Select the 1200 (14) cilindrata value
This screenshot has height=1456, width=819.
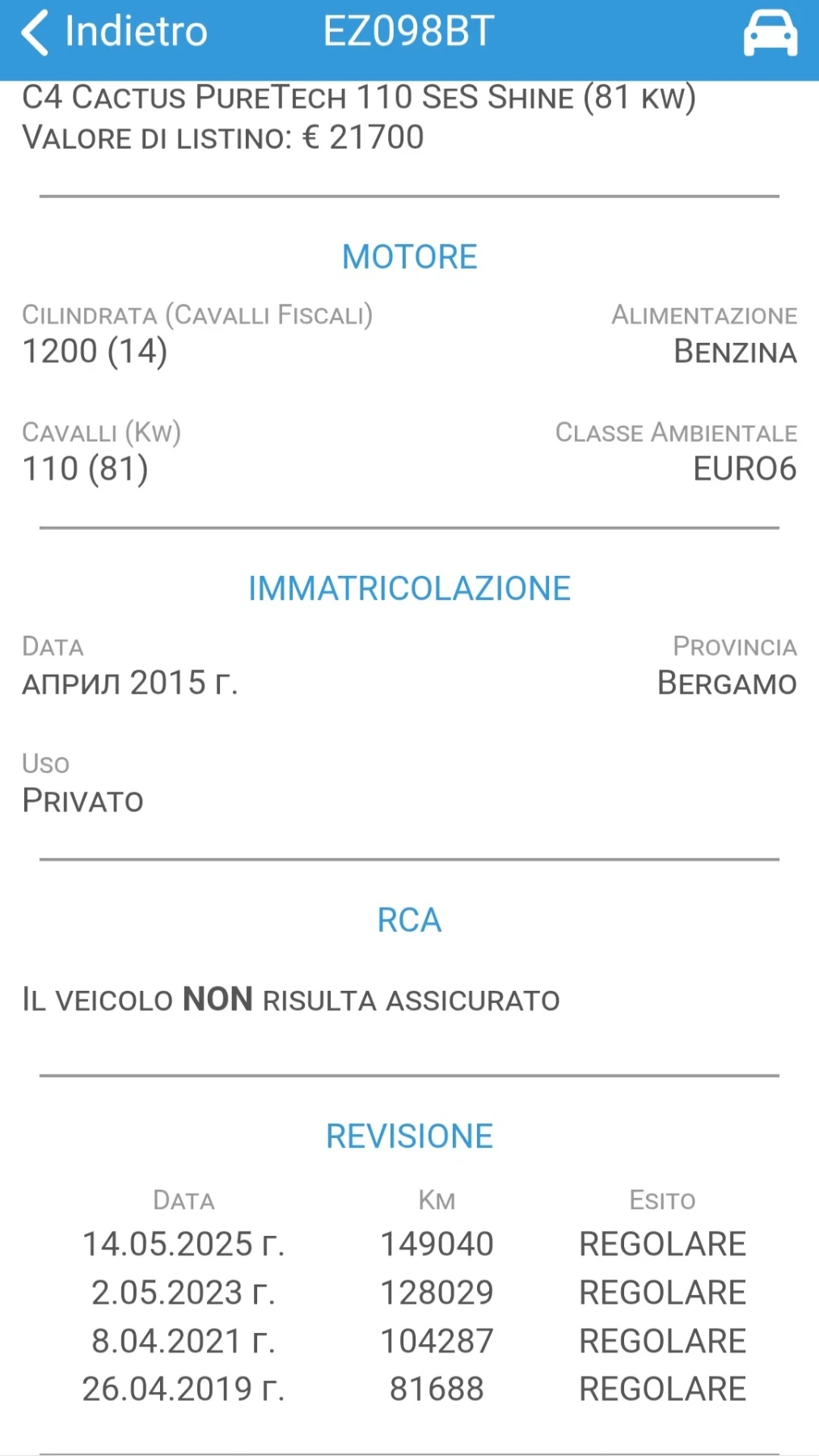[95, 352]
